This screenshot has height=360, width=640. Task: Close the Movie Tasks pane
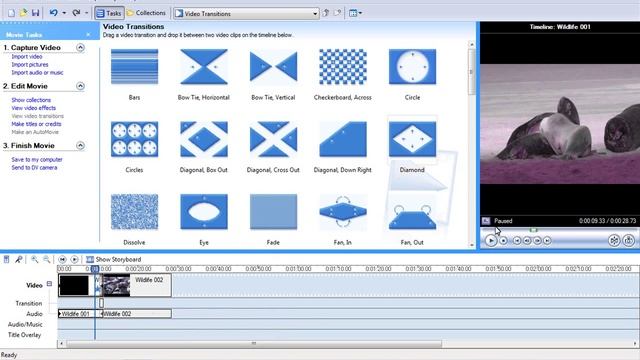point(88,35)
